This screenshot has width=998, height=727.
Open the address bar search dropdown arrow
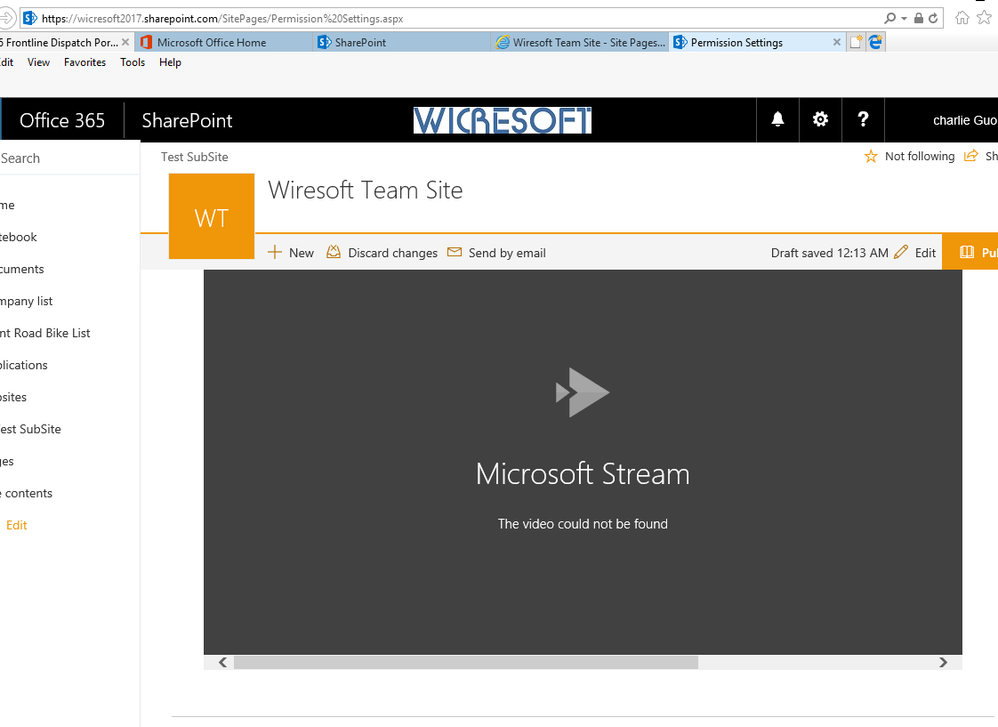[904, 18]
